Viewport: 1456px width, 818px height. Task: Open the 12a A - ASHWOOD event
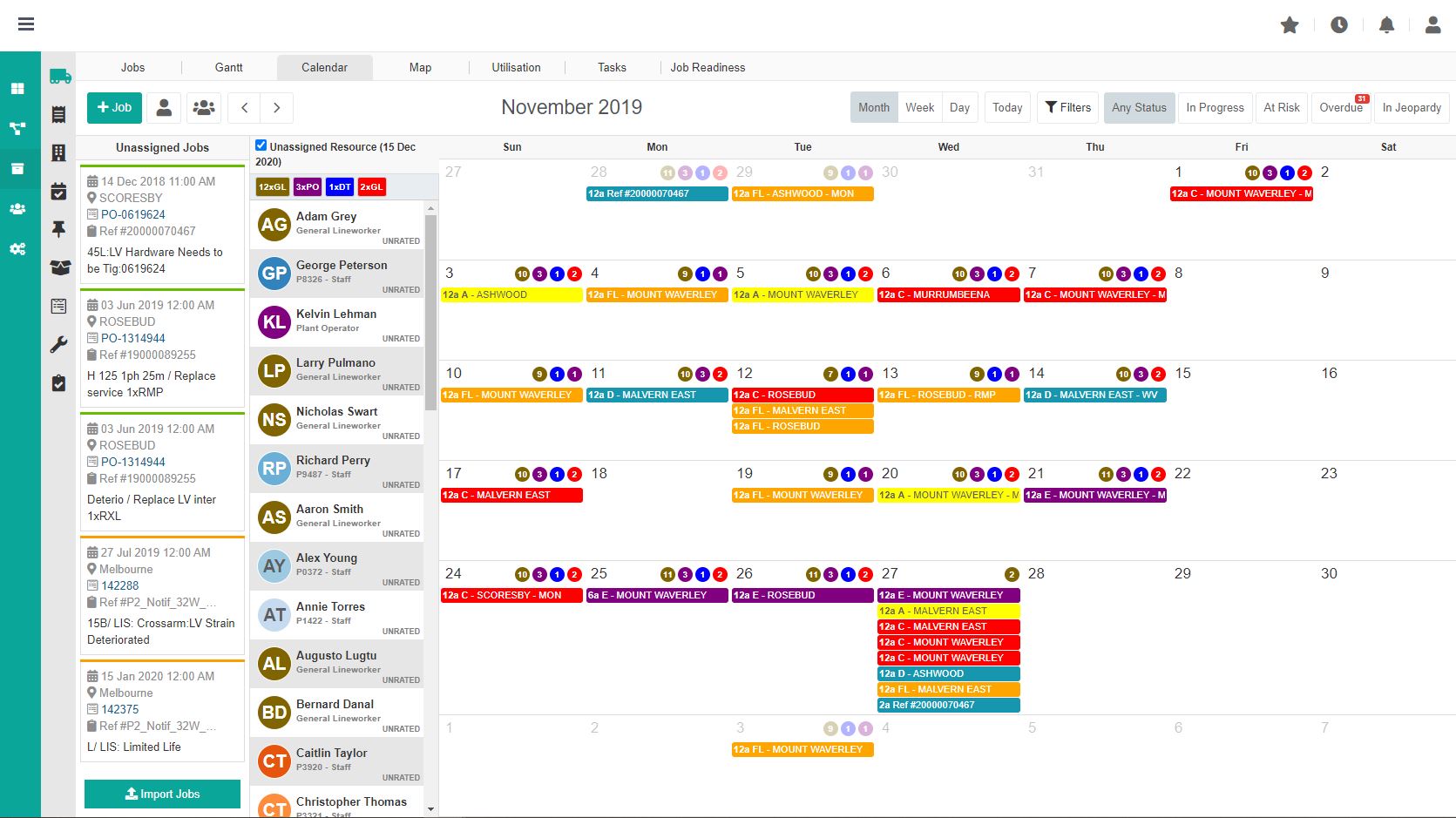pos(511,295)
